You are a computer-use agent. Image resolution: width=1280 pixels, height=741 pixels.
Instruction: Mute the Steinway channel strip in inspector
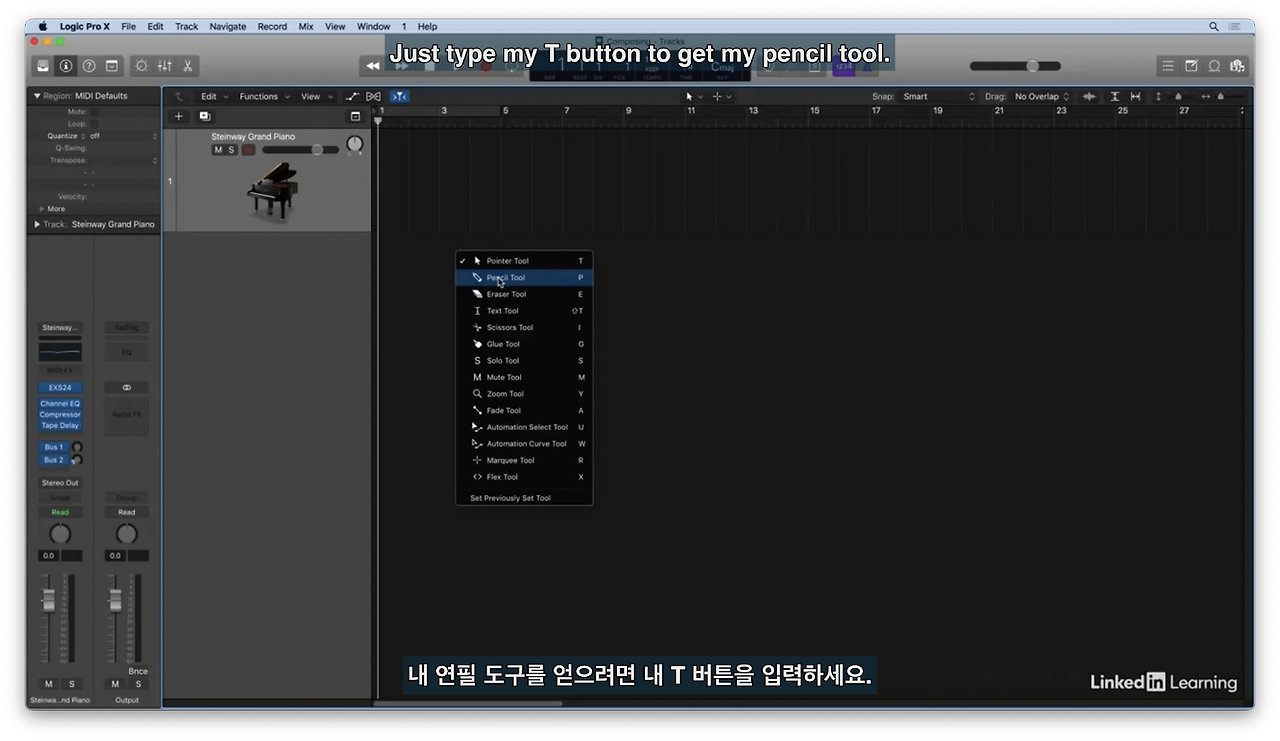[x=49, y=684]
